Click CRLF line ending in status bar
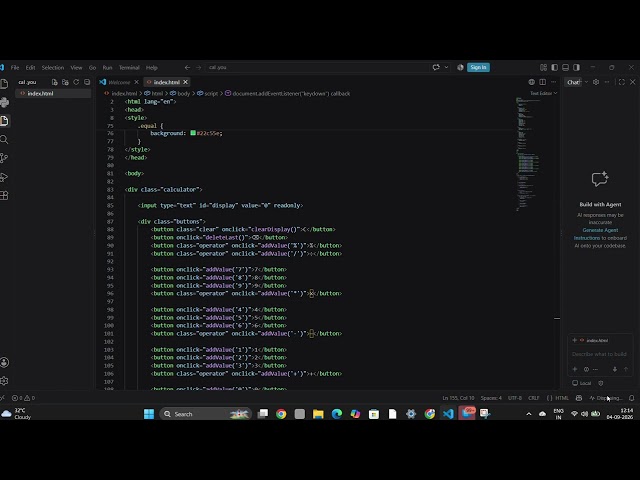This screenshot has width=640, height=480. 534,398
